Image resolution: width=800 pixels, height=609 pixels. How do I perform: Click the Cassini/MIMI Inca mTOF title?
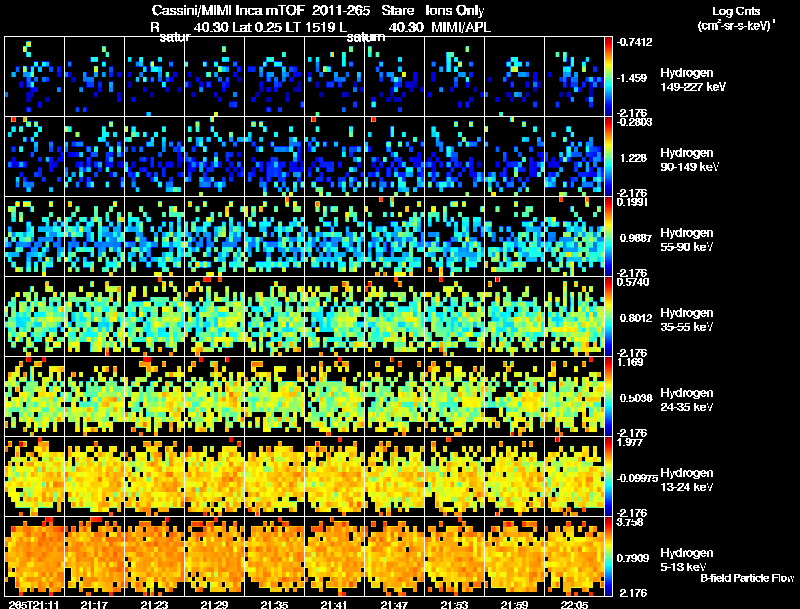click(x=228, y=10)
